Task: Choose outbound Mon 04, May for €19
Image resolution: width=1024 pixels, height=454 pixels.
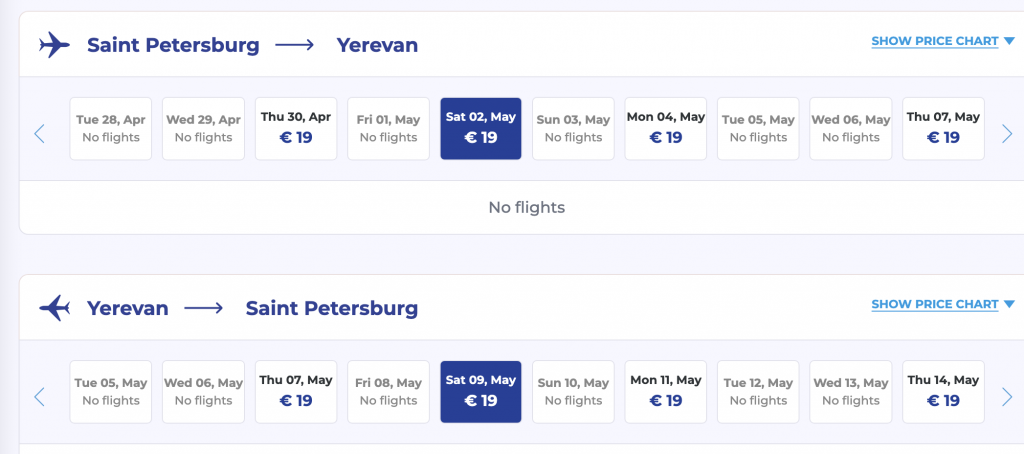Action: (666, 128)
